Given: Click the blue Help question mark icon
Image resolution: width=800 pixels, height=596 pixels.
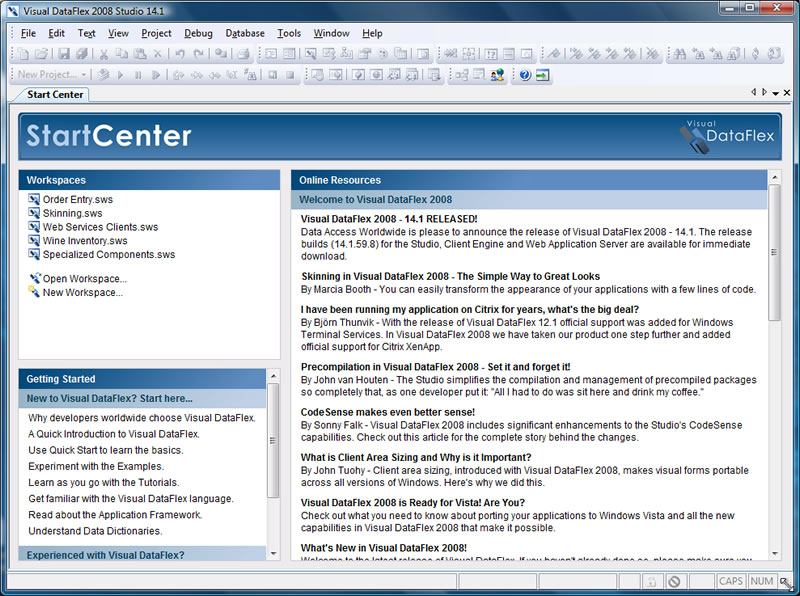Looking at the screenshot, I should 525,75.
